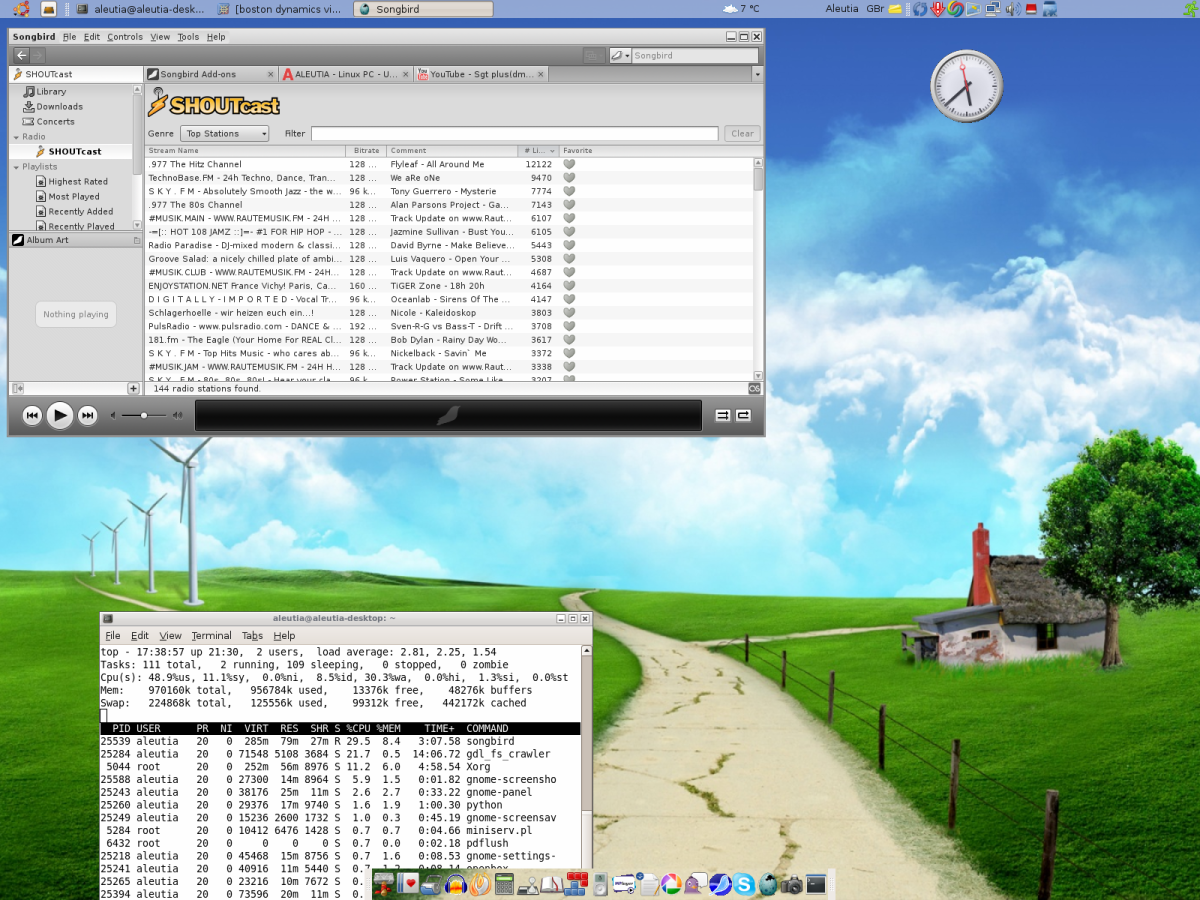Viewport: 1200px width, 900px height.
Task: Open the network monitor tray icon
Action: point(992,9)
